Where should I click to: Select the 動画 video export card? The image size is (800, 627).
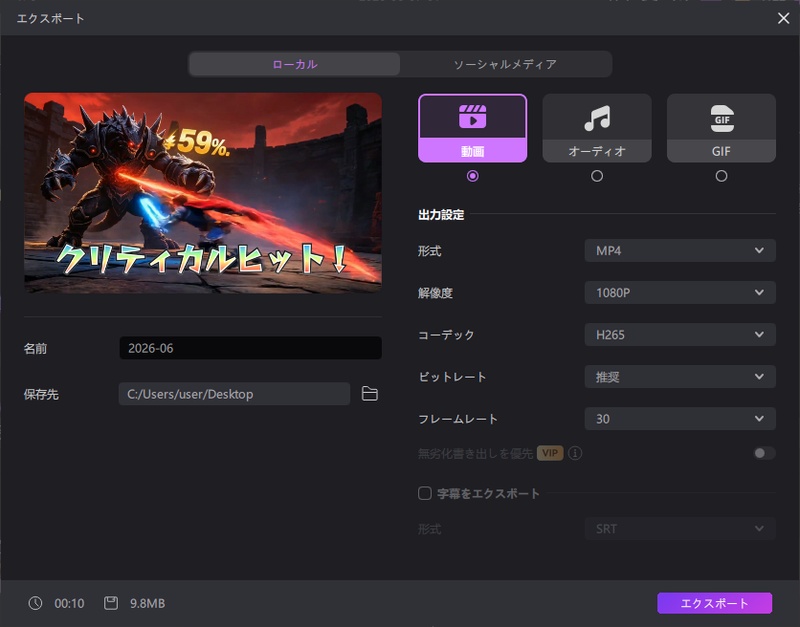click(x=472, y=128)
